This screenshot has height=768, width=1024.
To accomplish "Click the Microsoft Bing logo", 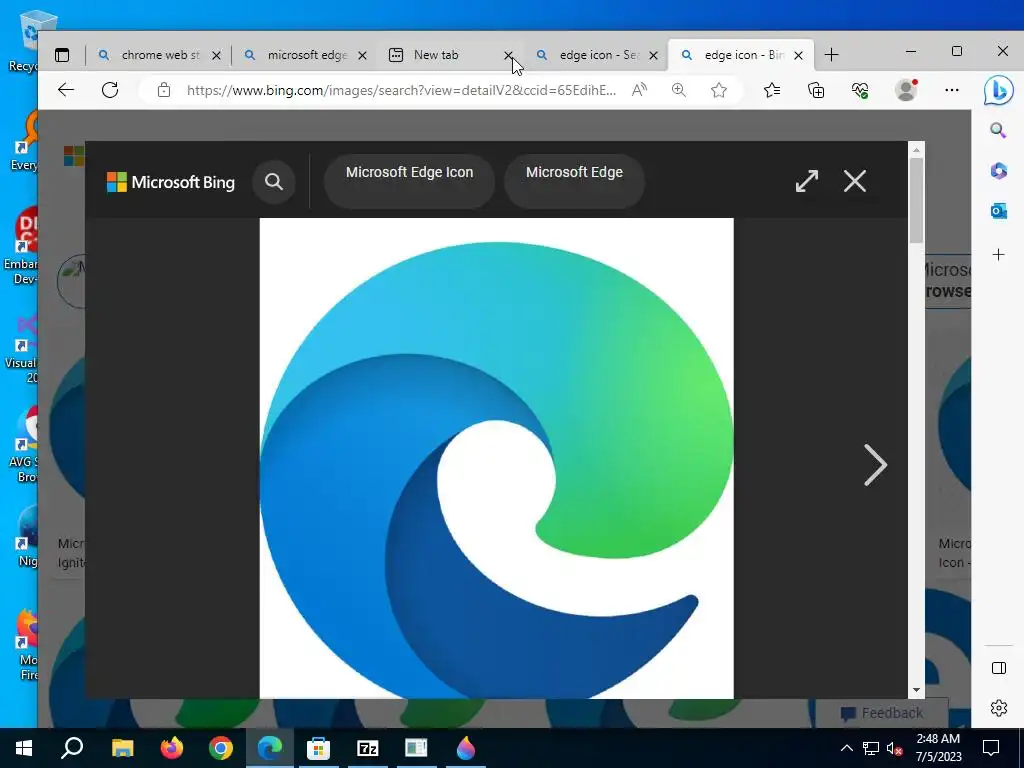I will coord(170,182).
